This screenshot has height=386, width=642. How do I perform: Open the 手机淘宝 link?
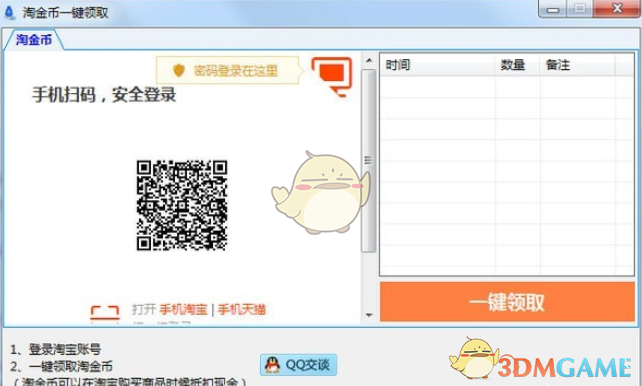point(183,309)
